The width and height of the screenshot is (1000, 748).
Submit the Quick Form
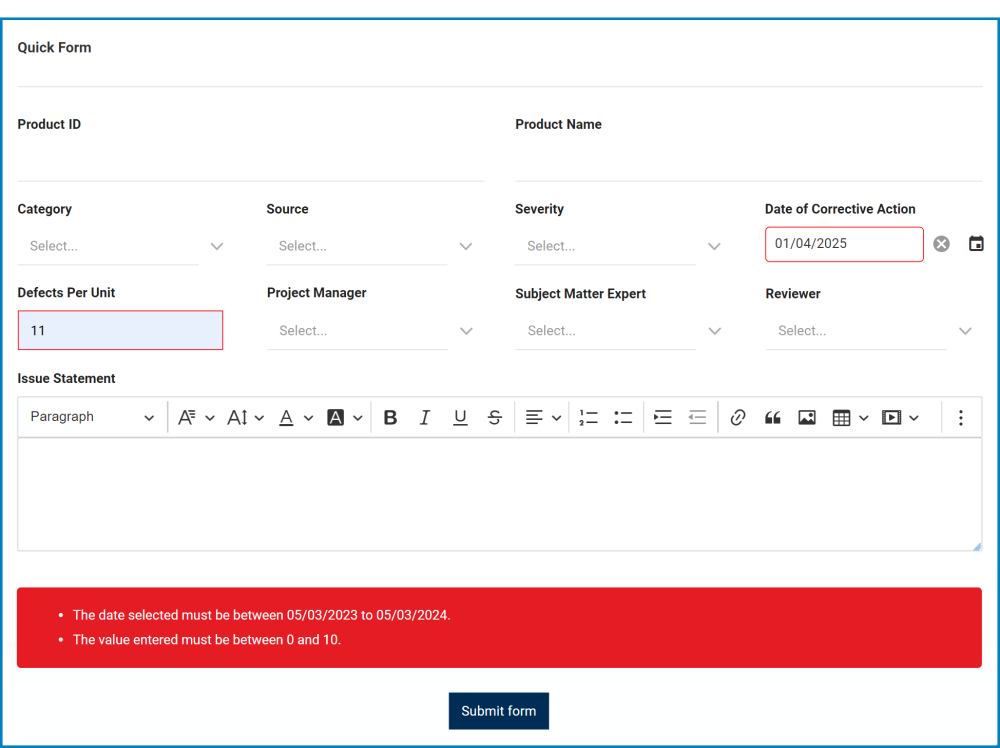[x=498, y=711]
